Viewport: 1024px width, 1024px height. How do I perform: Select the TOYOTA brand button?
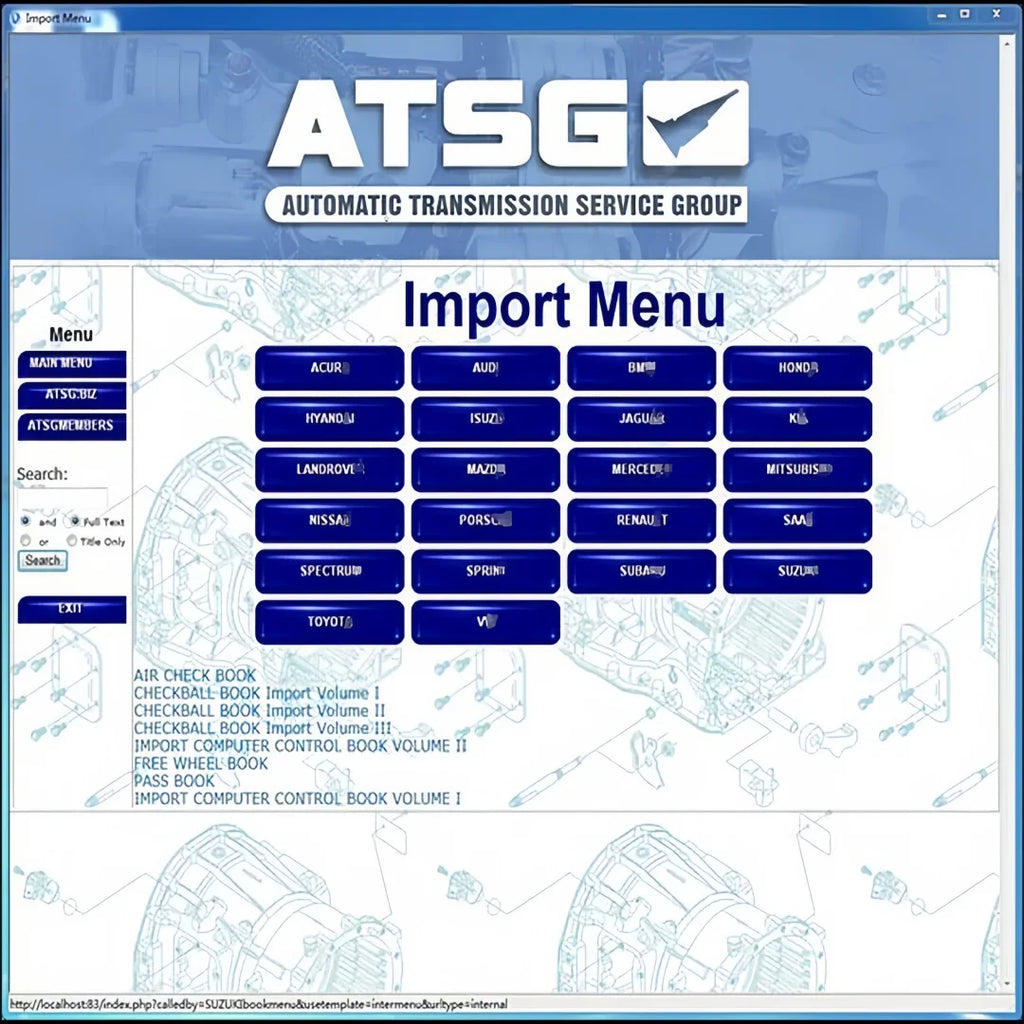pos(329,620)
